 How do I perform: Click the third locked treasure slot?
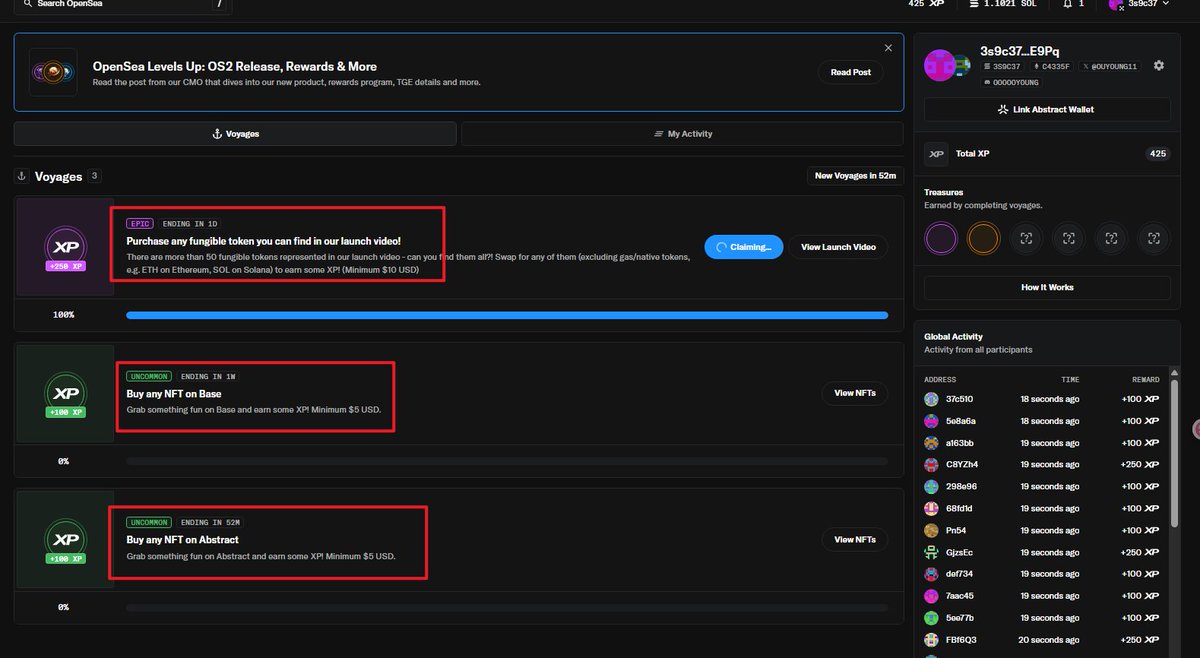click(x=1111, y=238)
